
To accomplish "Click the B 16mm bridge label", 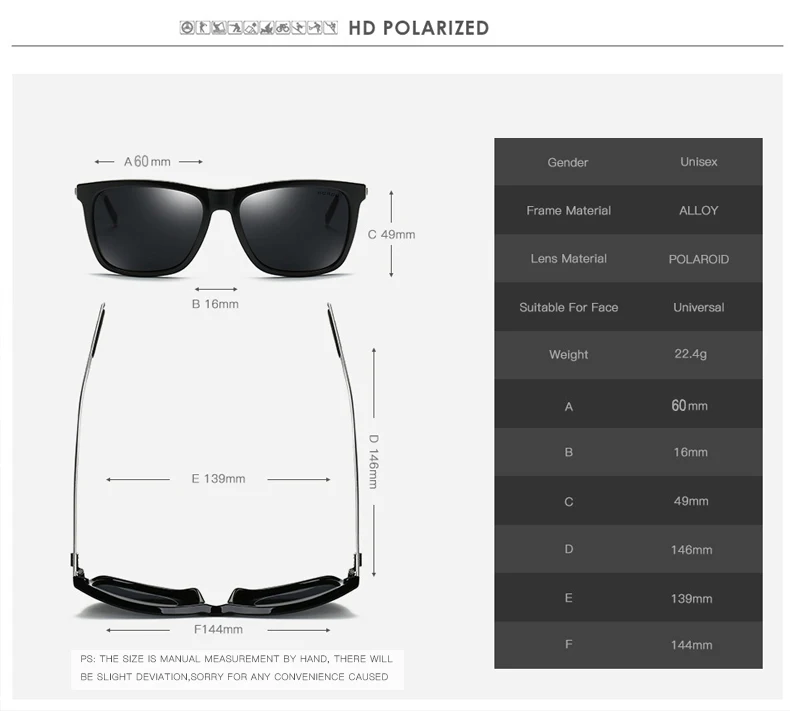I will [x=215, y=304].
